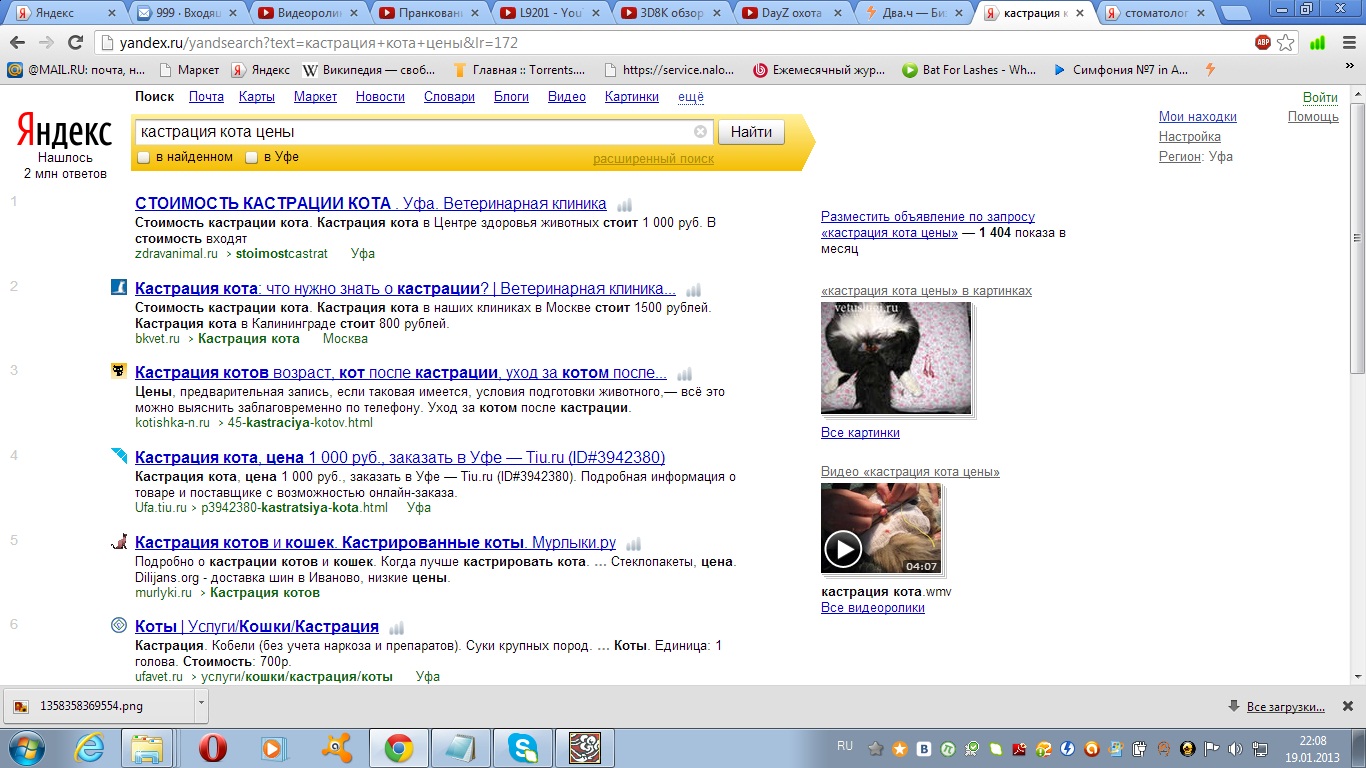Open the Карты service link

pos(257,97)
